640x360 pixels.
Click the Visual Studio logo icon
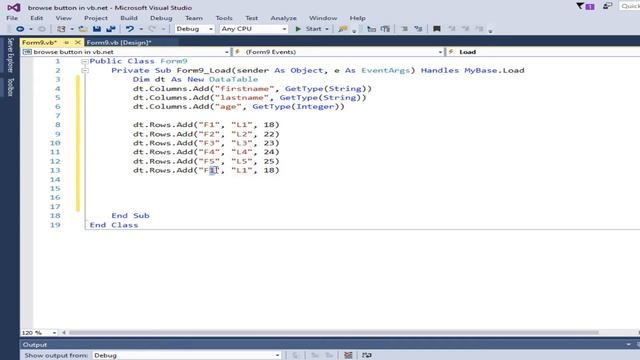tap(13, 7)
